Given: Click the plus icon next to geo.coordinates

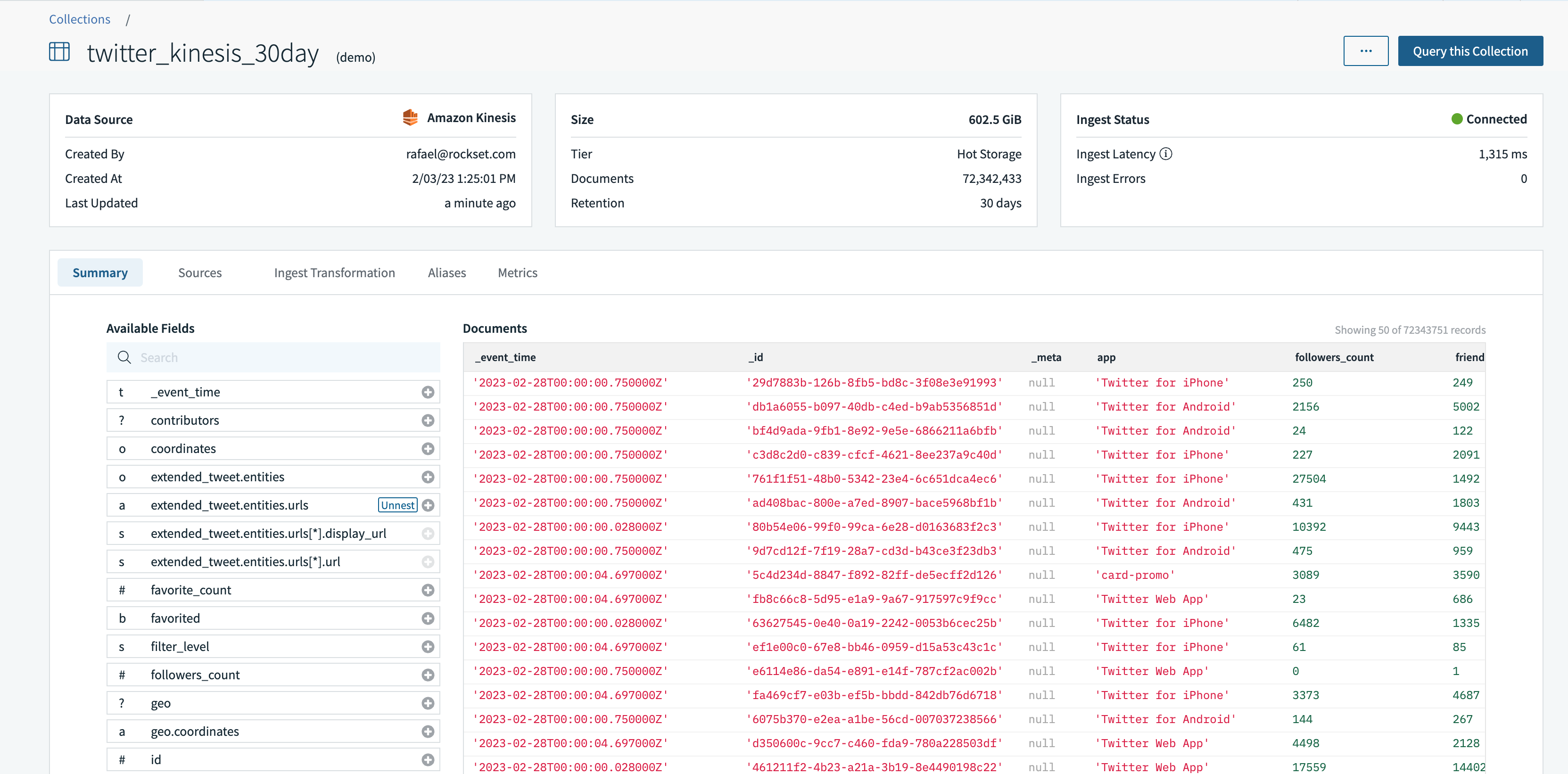Looking at the screenshot, I should [x=428, y=732].
